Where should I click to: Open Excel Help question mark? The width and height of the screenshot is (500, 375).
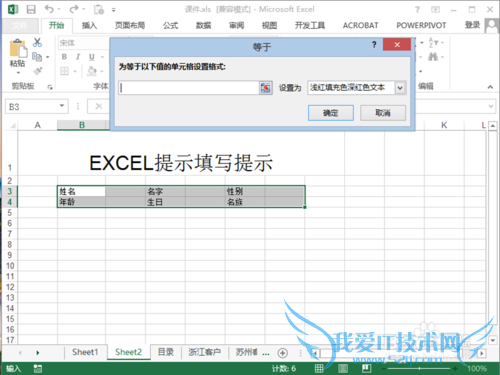pyautogui.click(x=417, y=10)
